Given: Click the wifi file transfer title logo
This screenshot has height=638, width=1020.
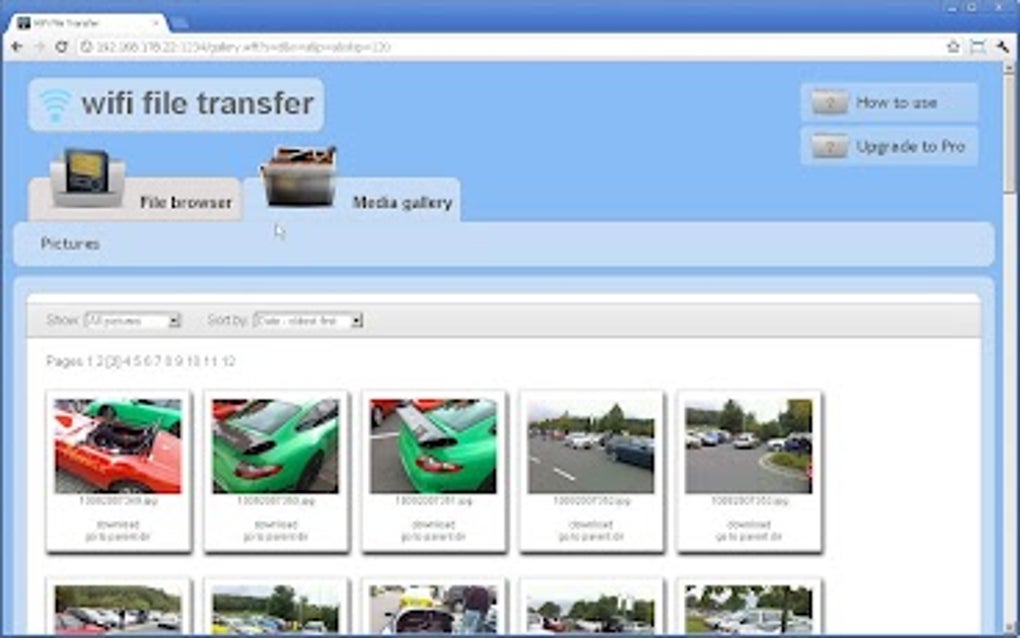Looking at the screenshot, I should point(176,105).
